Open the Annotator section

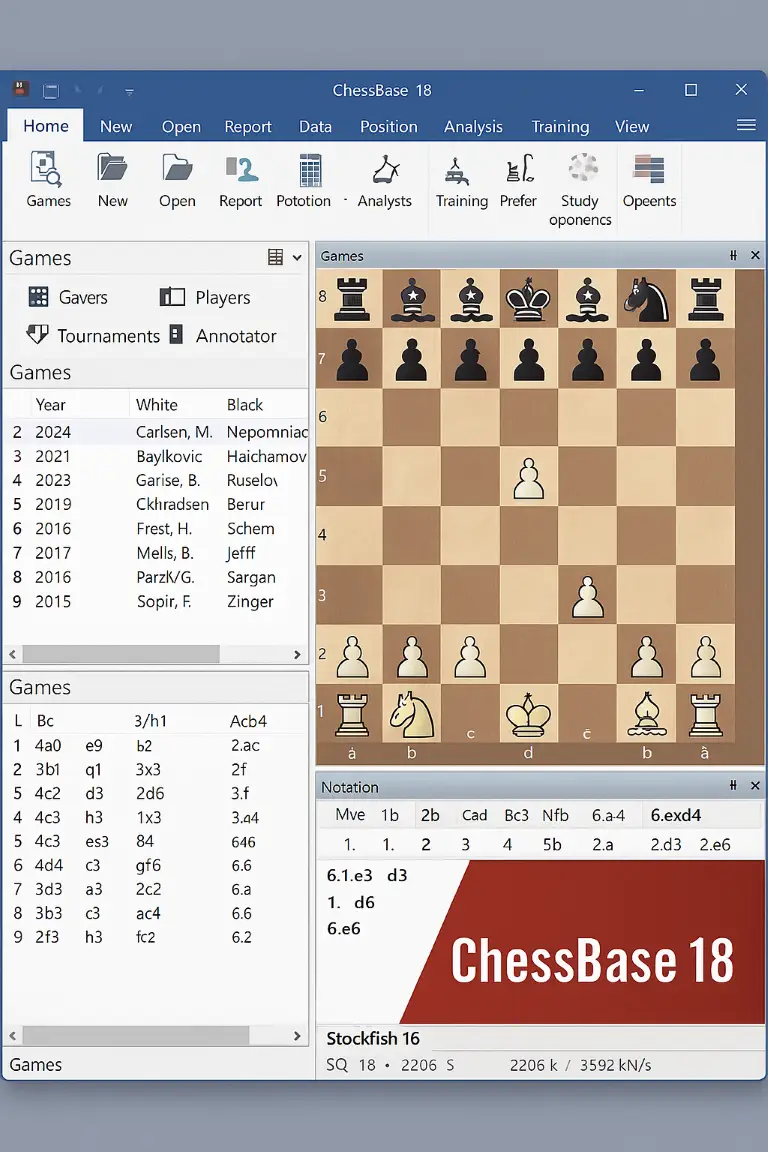223,336
